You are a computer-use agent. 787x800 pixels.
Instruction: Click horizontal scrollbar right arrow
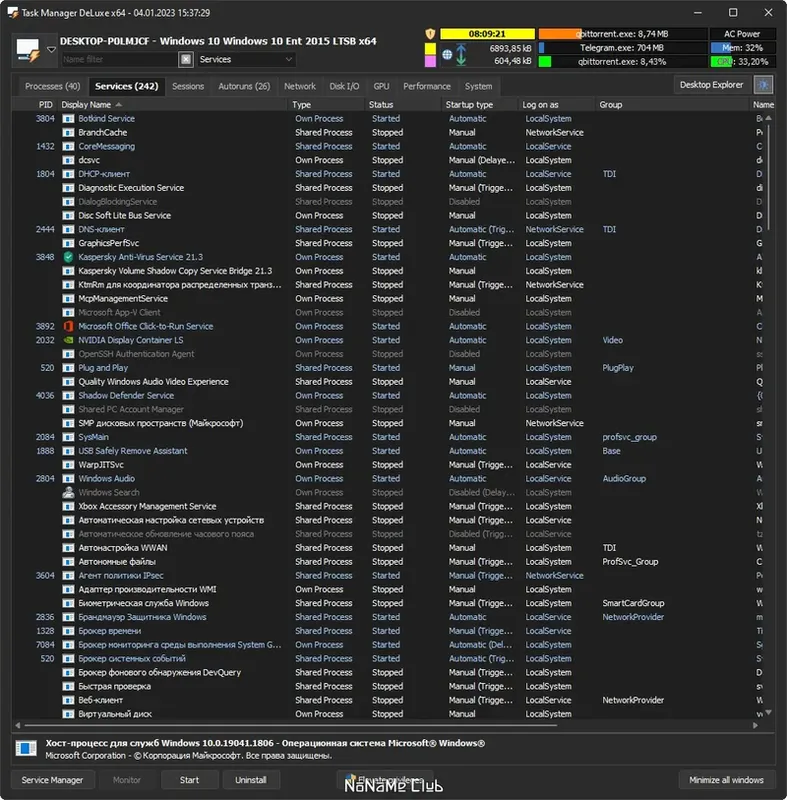tap(755, 725)
